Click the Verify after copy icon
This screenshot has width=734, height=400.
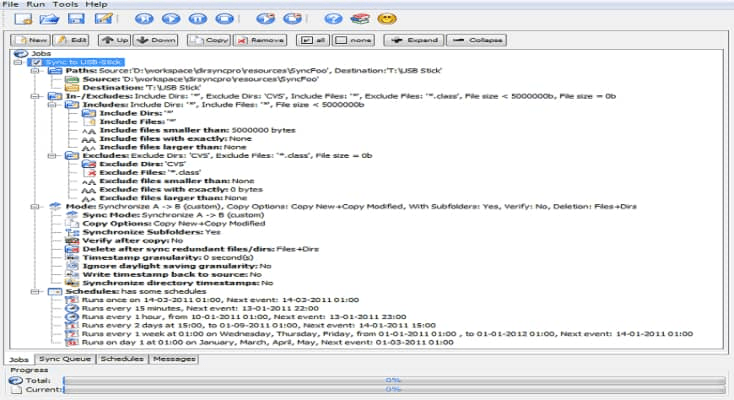(x=72, y=240)
